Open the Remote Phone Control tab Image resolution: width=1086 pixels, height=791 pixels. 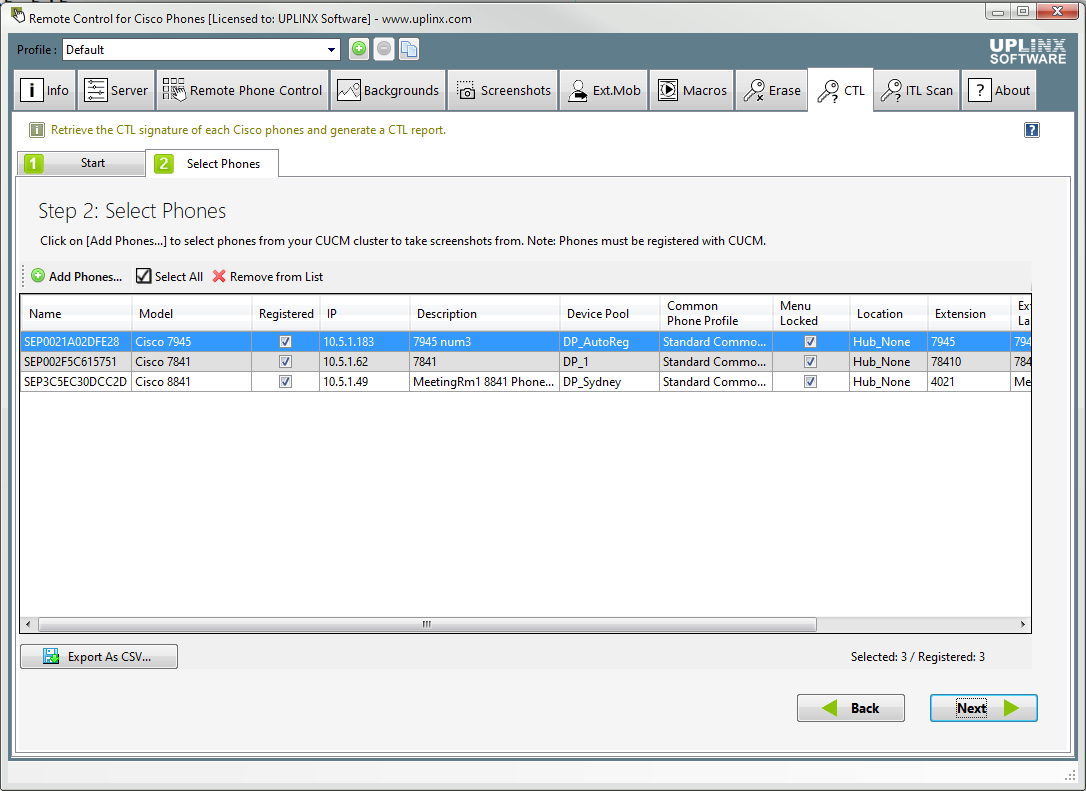pyautogui.click(x=242, y=90)
